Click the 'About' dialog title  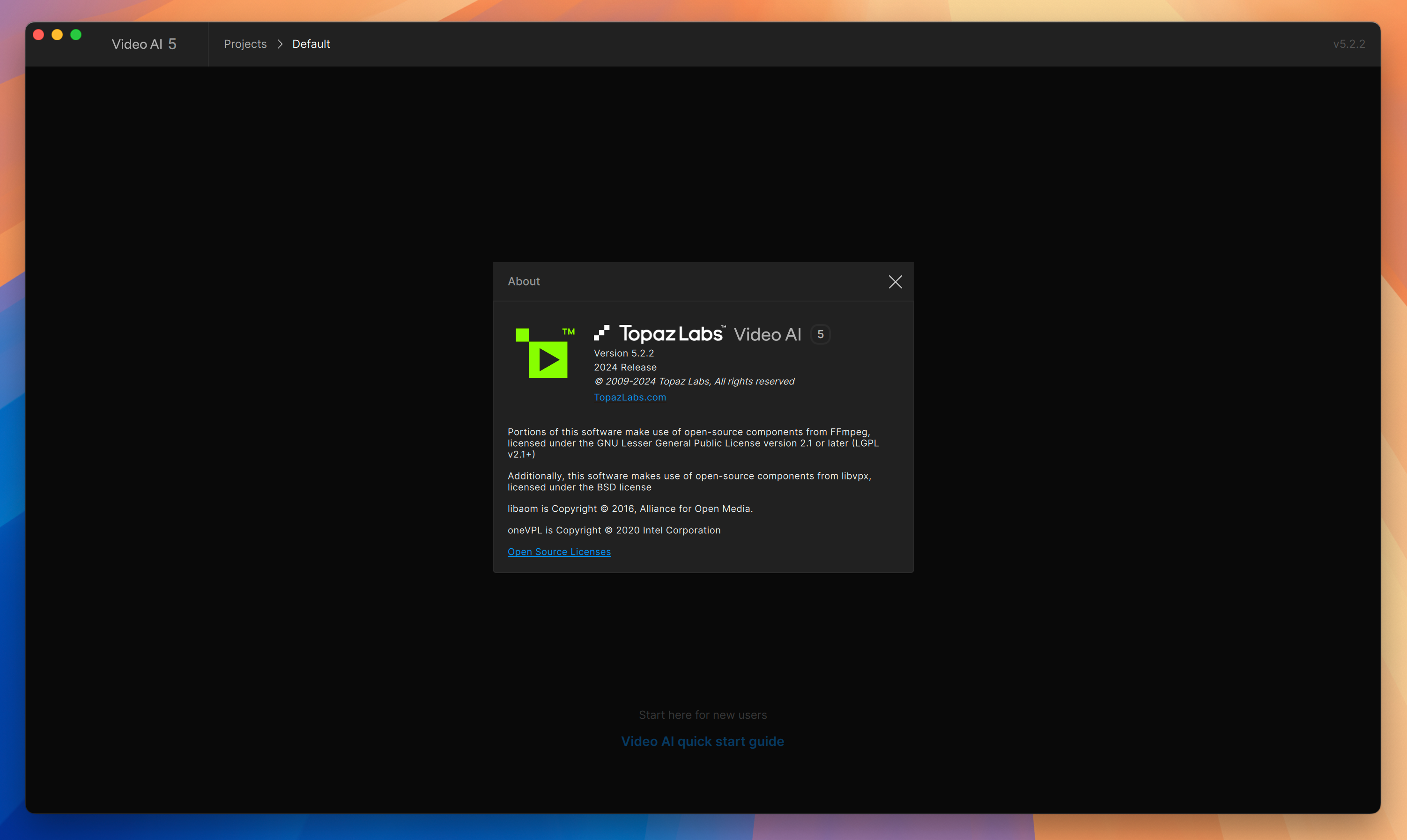[x=524, y=281]
